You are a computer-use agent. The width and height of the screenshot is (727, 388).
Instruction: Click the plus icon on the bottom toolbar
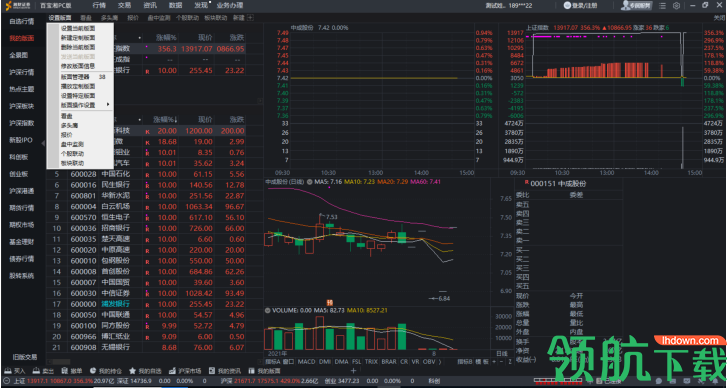353,371
